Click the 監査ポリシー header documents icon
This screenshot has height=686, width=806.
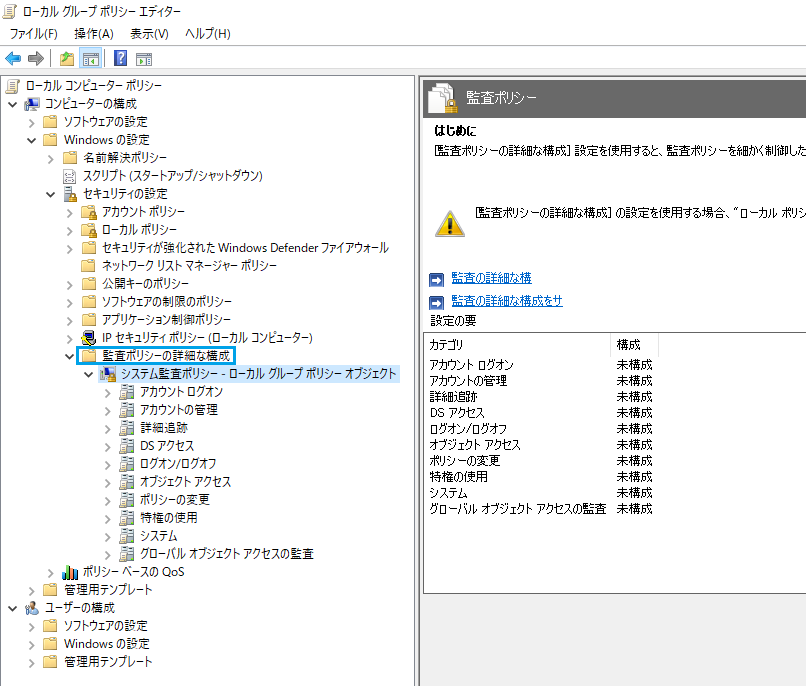[443, 98]
